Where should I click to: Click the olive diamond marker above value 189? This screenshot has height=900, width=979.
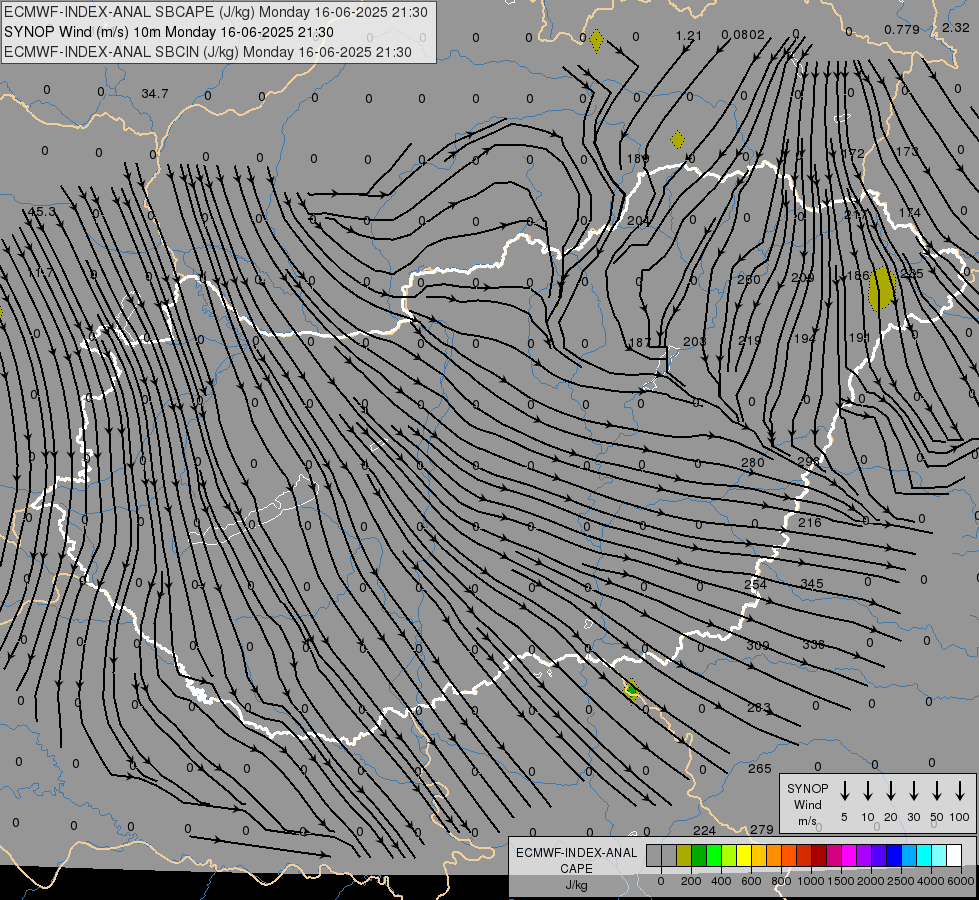[677, 140]
